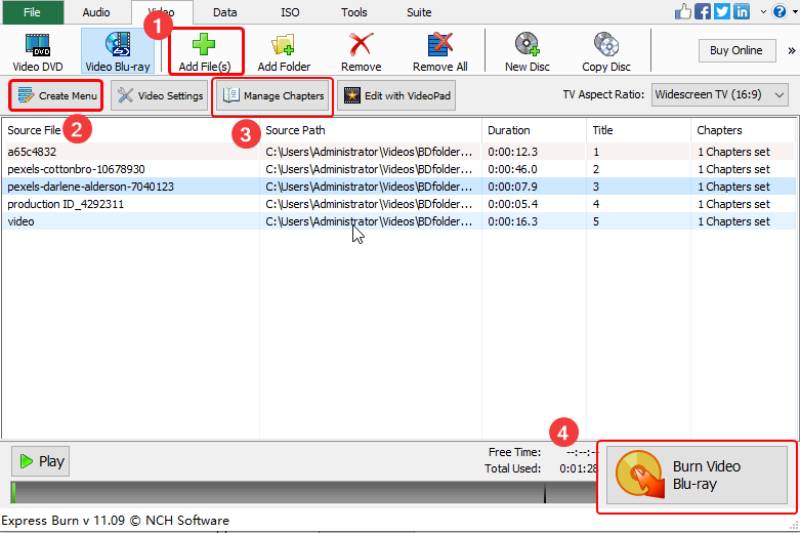Select the a65c4832 file row
The image size is (800, 533).
pos(398,151)
